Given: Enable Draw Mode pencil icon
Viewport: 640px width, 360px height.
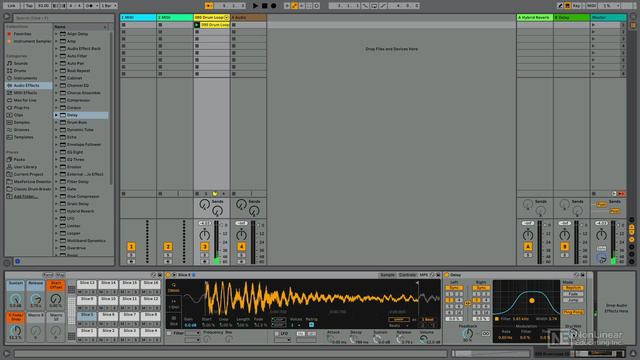Looking at the screenshot, I should click(x=560, y=6).
